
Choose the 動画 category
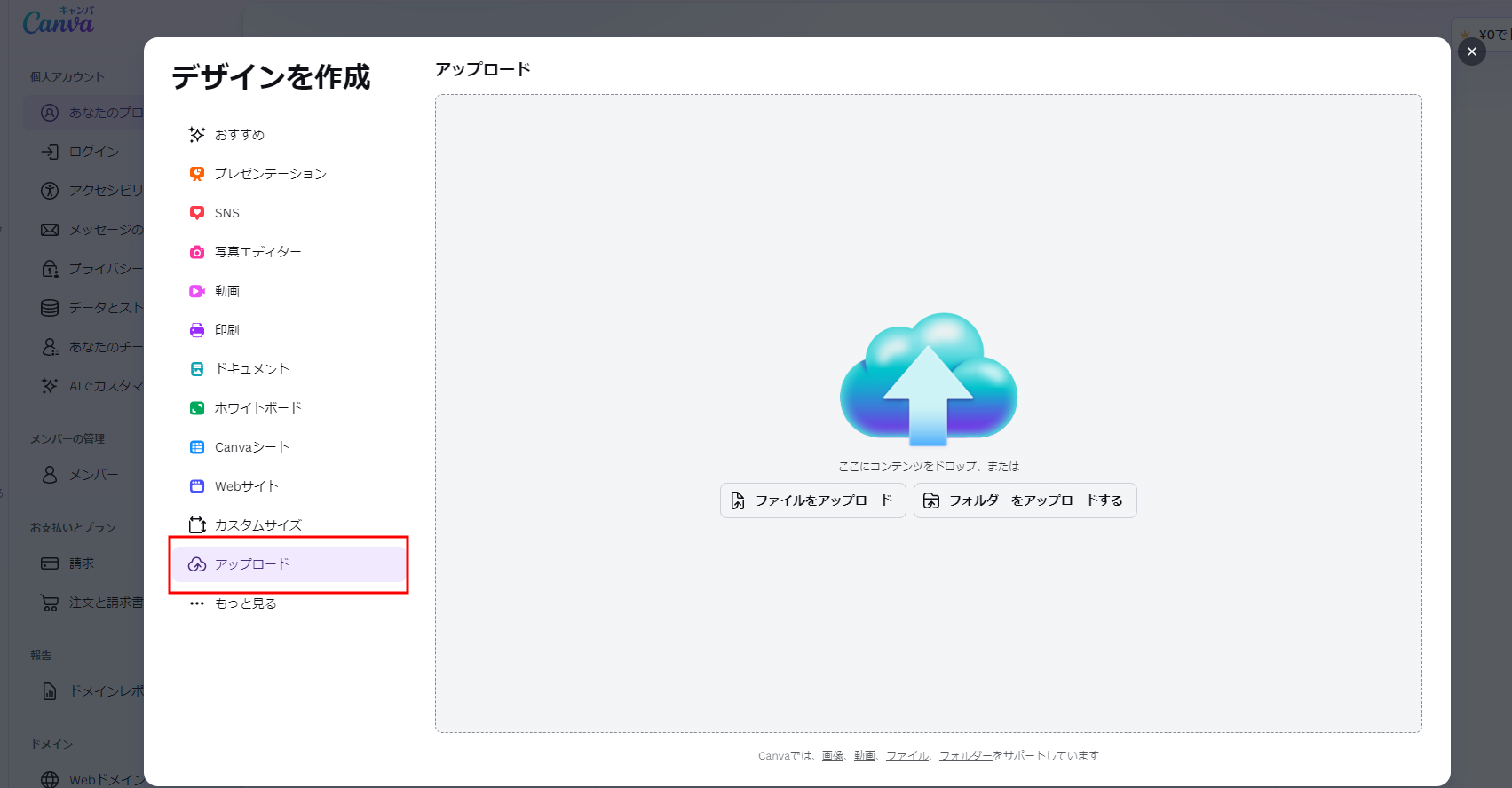coord(290,291)
